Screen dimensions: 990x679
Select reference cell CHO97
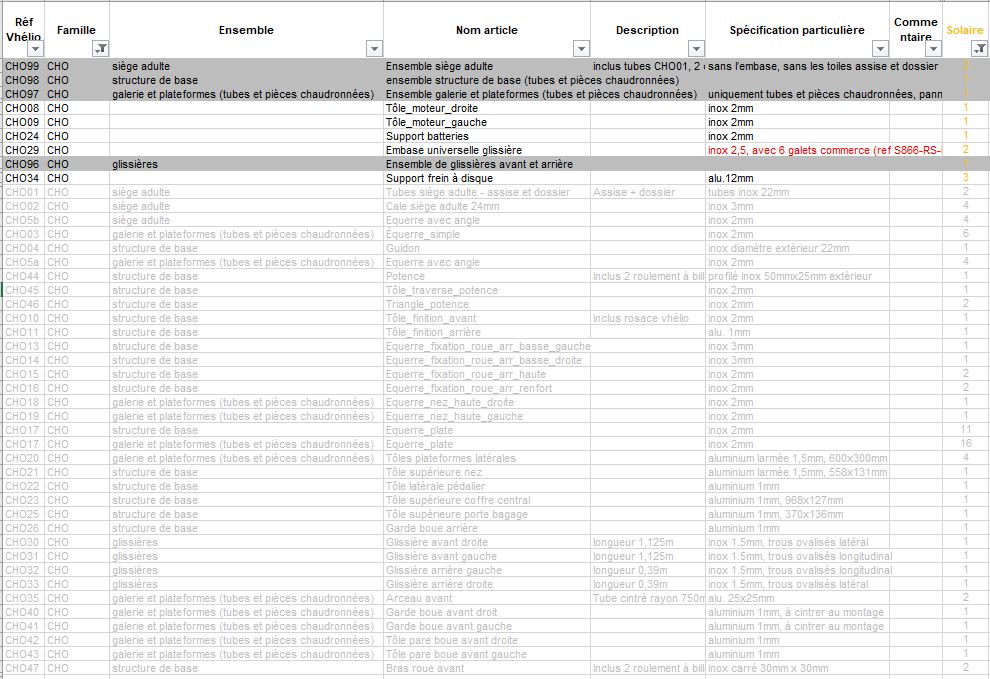click(x=23, y=94)
